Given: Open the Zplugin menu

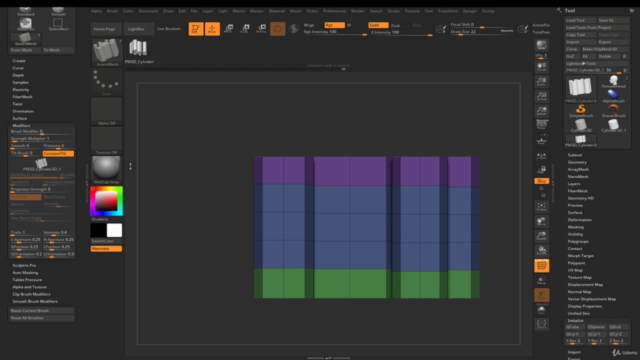Looking at the screenshot, I should (470, 11).
